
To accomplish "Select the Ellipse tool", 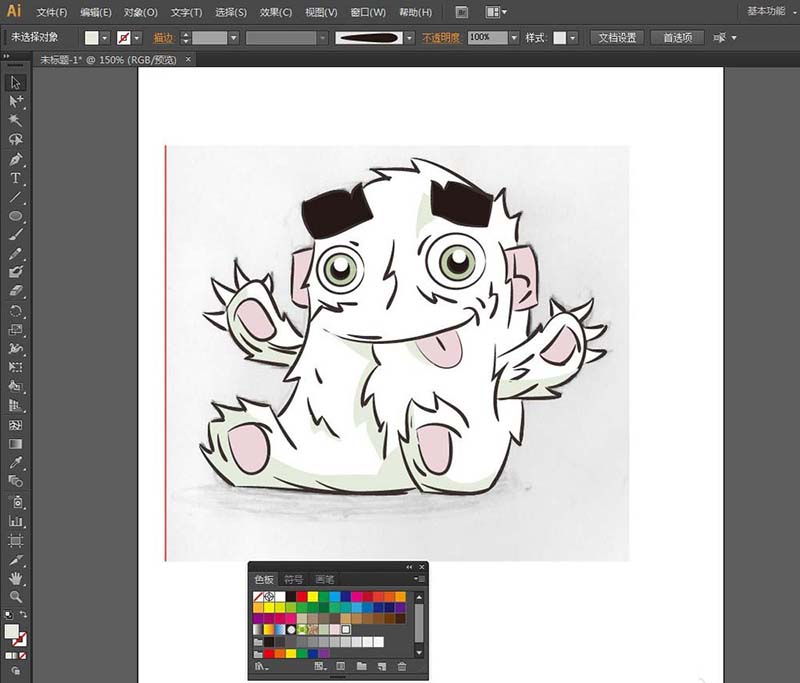I will point(15,216).
